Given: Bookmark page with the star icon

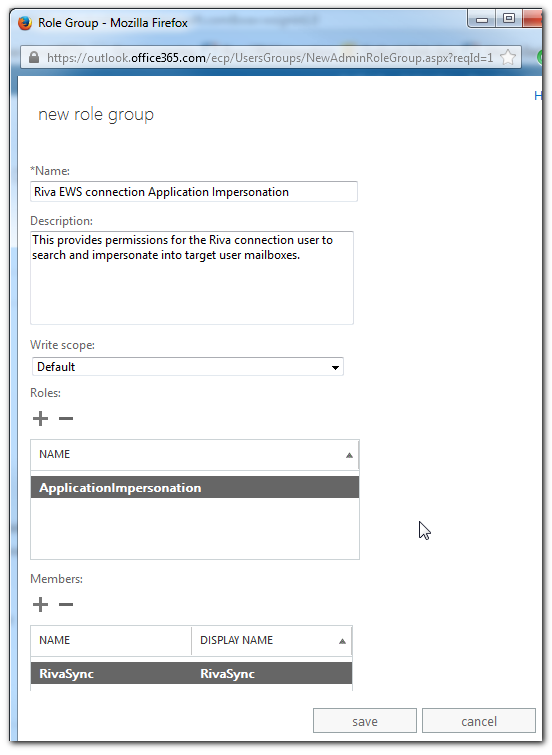Looking at the screenshot, I should (508, 57).
